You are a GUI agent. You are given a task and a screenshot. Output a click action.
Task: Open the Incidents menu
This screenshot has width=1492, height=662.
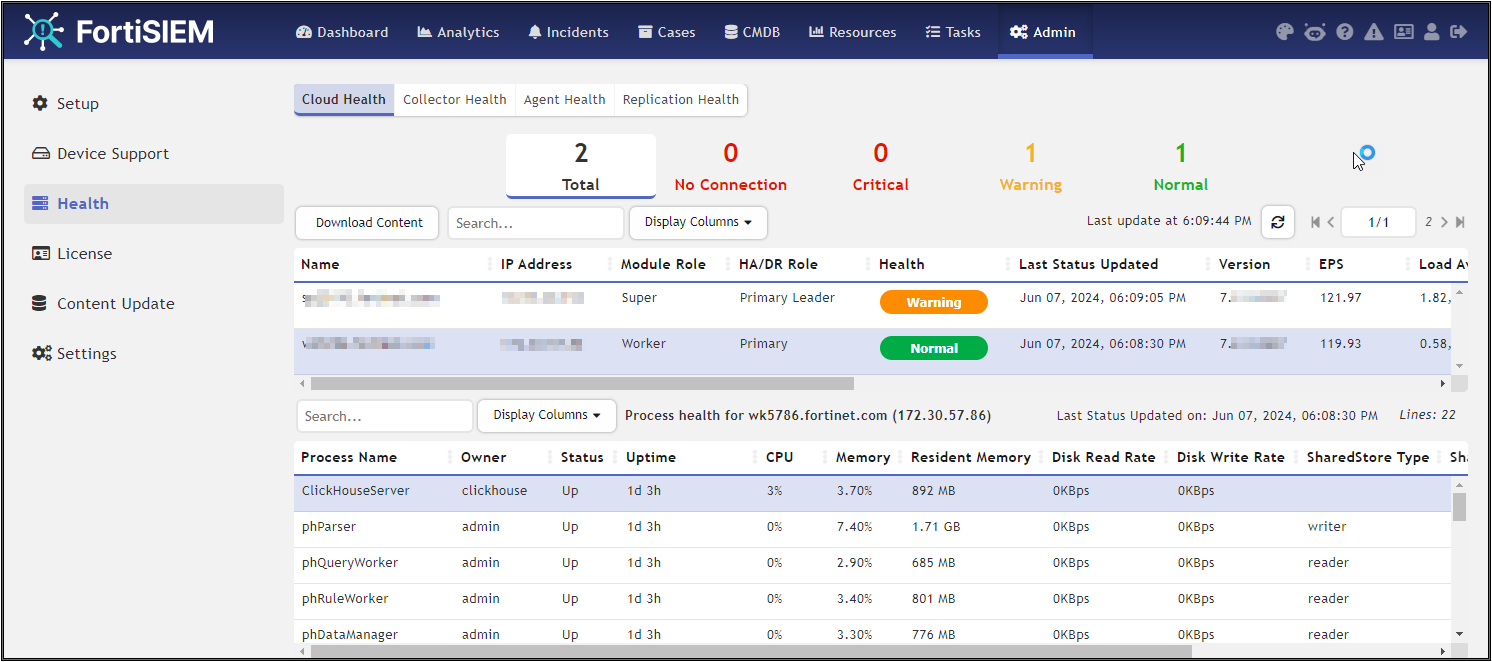tap(568, 31)
